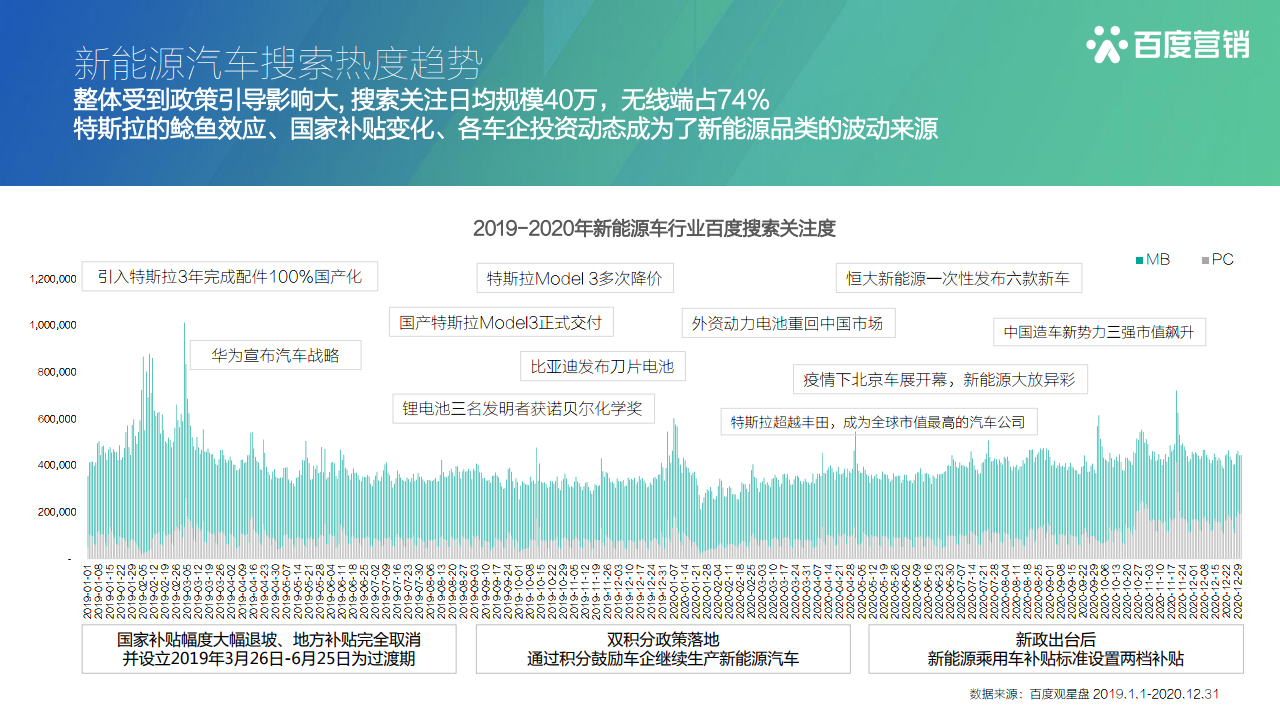The image size is (1280, 720).
Task: Select chart title 2019-2020年新能源车行业百度搜索关注度
Action: tap(654, 229)
